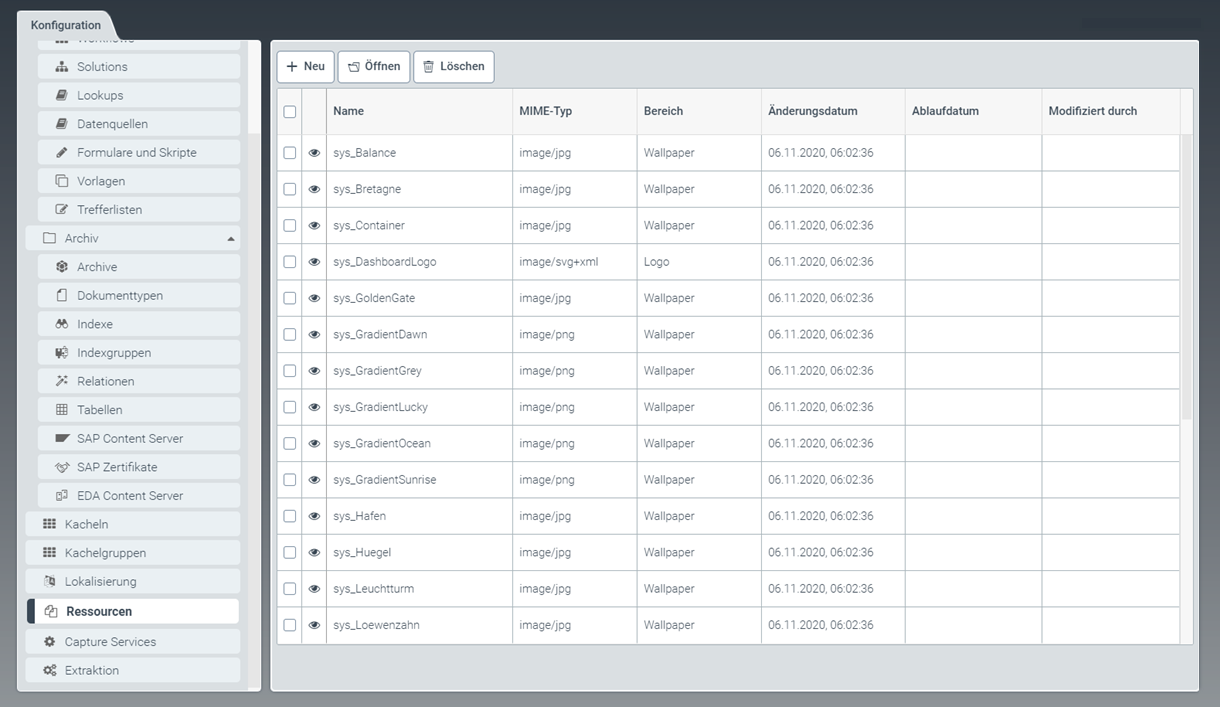This screenshot has width=1220, height=707.
Task: Sort table by Name column header
Action: tap(349, 111)
